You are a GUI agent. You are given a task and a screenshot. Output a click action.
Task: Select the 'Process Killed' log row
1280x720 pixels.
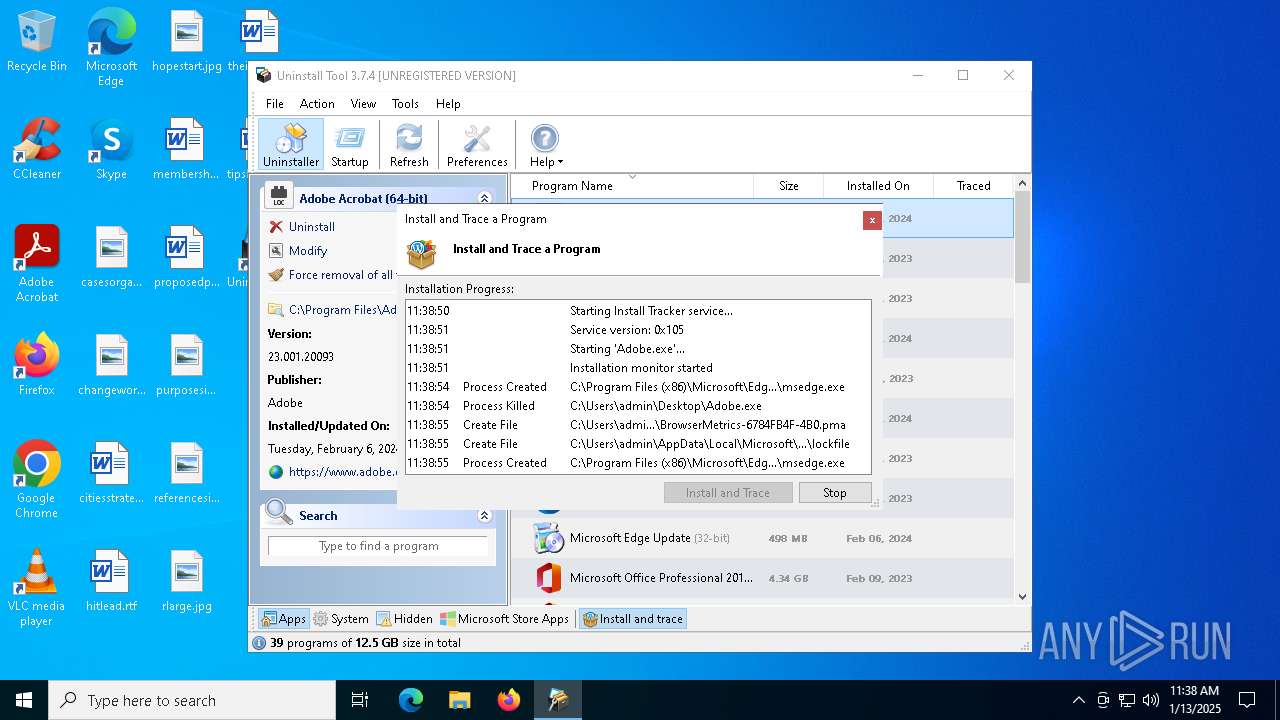(638, 406)
